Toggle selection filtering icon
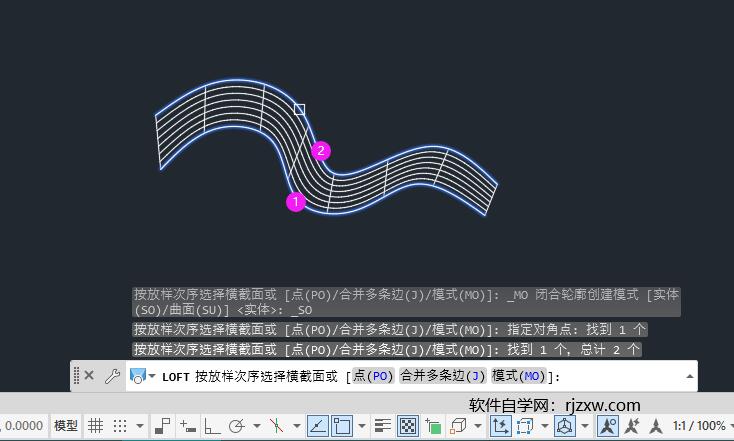 (x=525, y=426)
